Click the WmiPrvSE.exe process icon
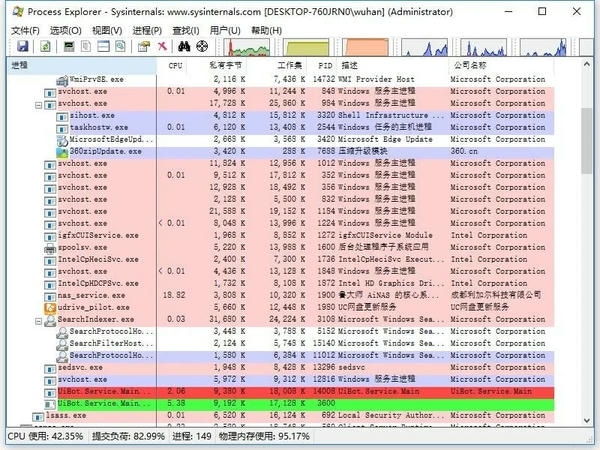The width and height of the screenshot is (600, 450). pos(62,80)
